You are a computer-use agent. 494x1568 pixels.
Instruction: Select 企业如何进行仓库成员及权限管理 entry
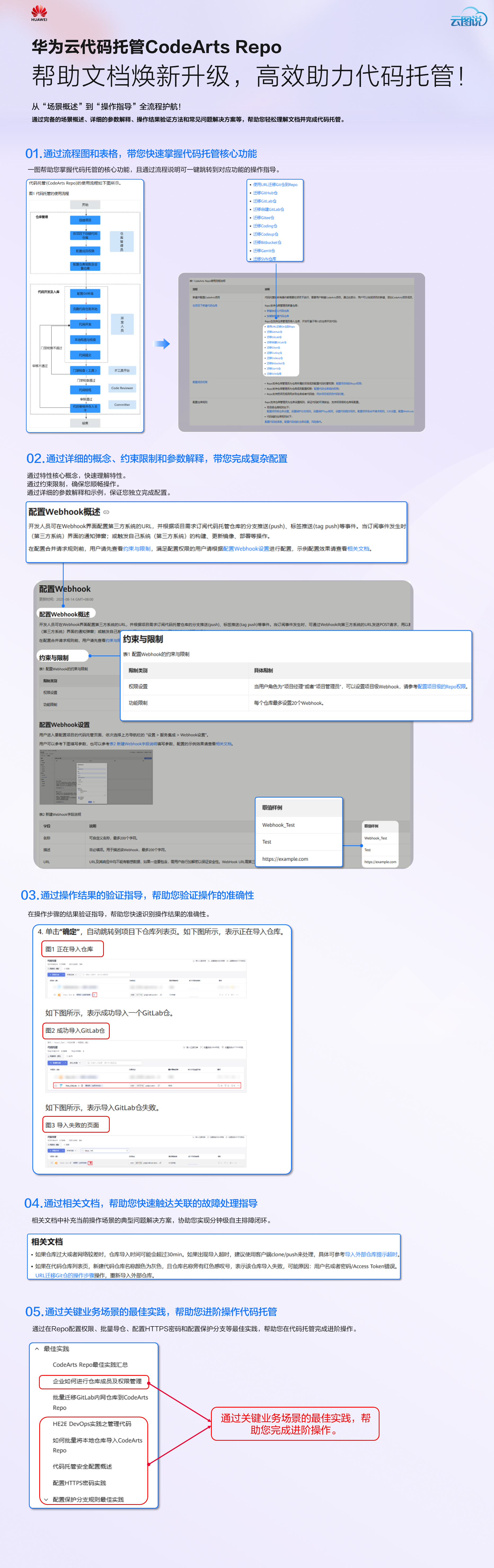97,1382
